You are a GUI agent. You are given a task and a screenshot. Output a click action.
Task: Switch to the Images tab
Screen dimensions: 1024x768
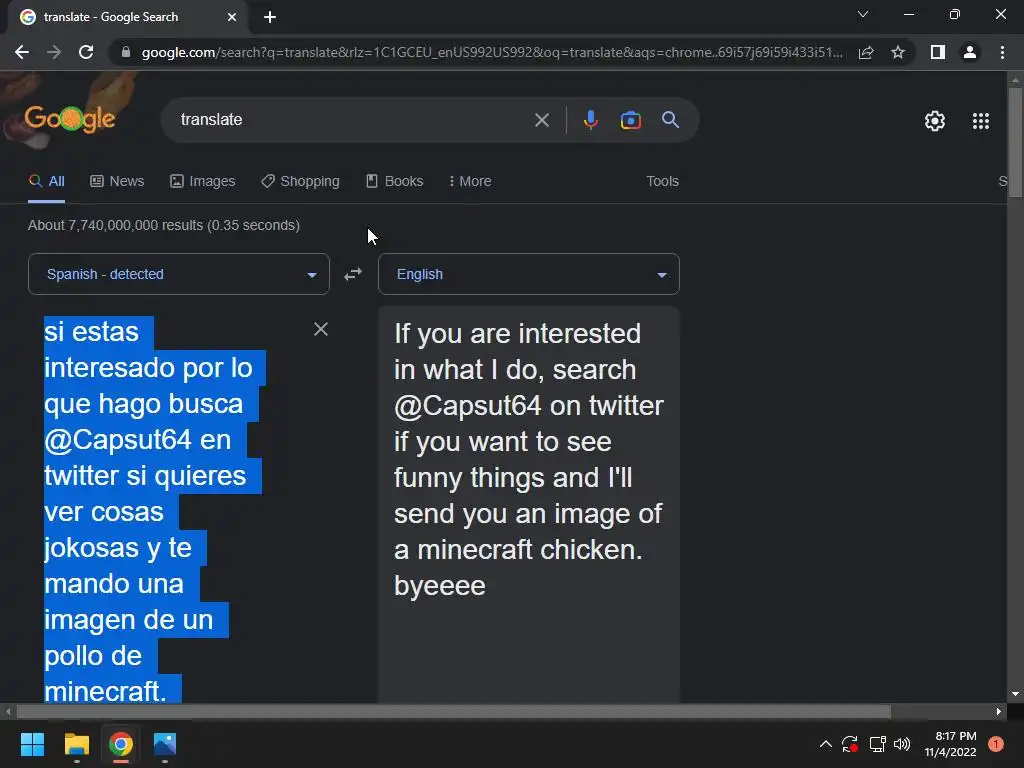tap(202, 181)
